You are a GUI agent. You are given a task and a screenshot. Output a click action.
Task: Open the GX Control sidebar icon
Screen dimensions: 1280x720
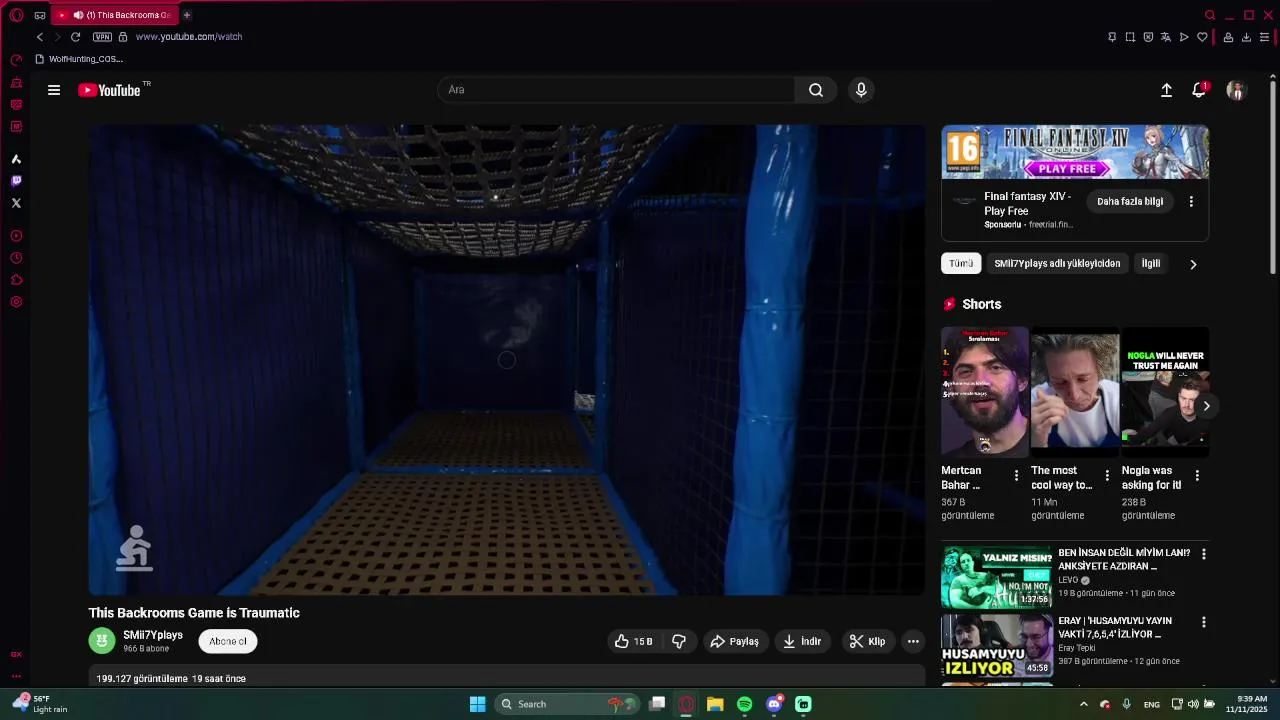click(x=16, y=60)
